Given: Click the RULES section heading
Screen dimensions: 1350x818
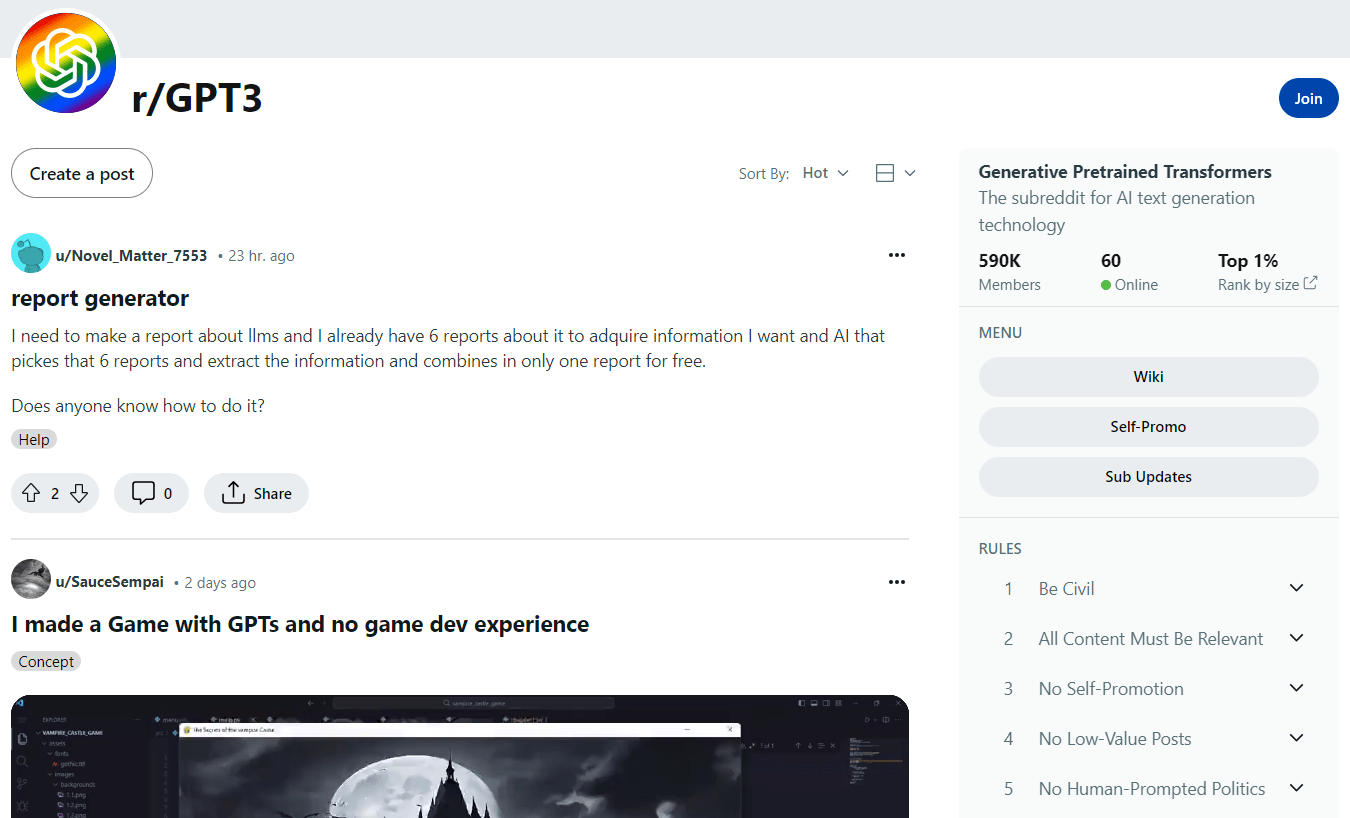Looking at the screenshot, I should pos(1000,549).
